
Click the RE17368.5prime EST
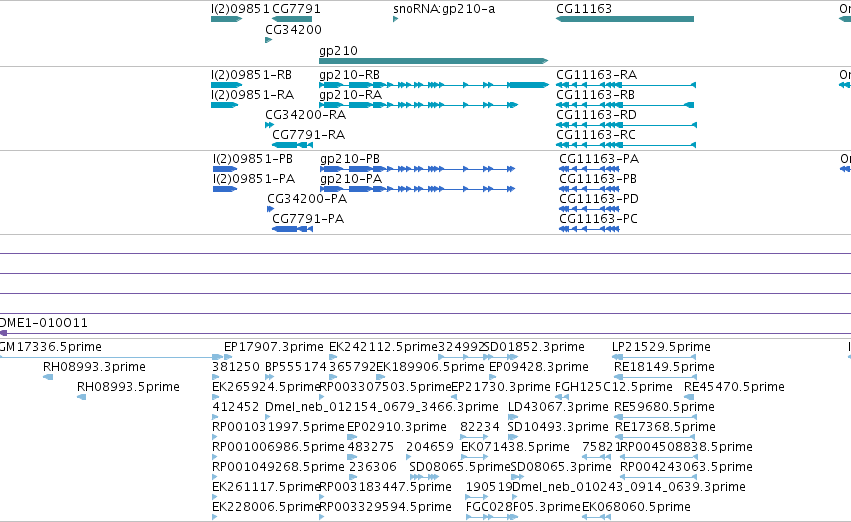tap(655, 437)
